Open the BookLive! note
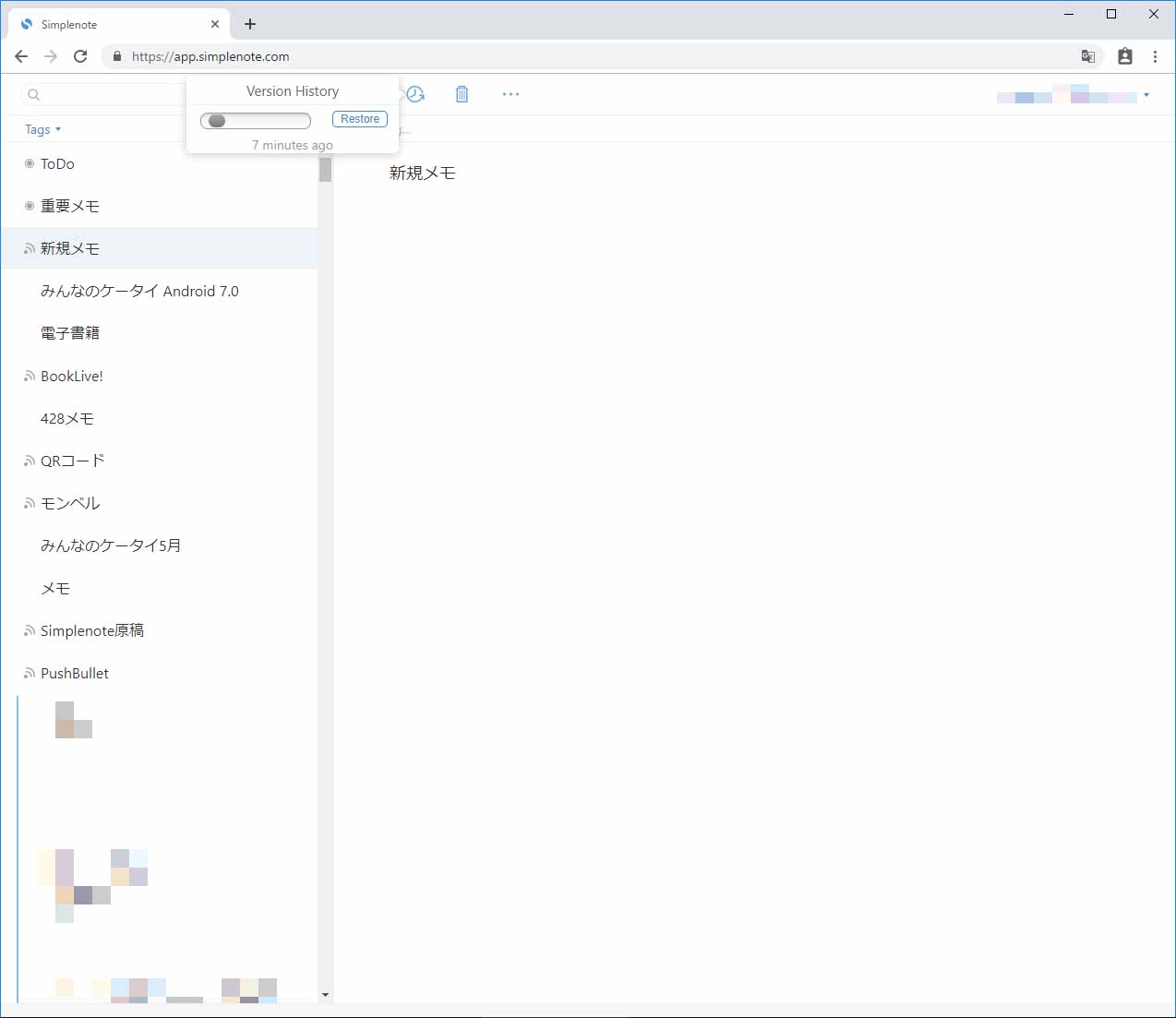This screenshot has width=1176, height=1018. [160, 376]
